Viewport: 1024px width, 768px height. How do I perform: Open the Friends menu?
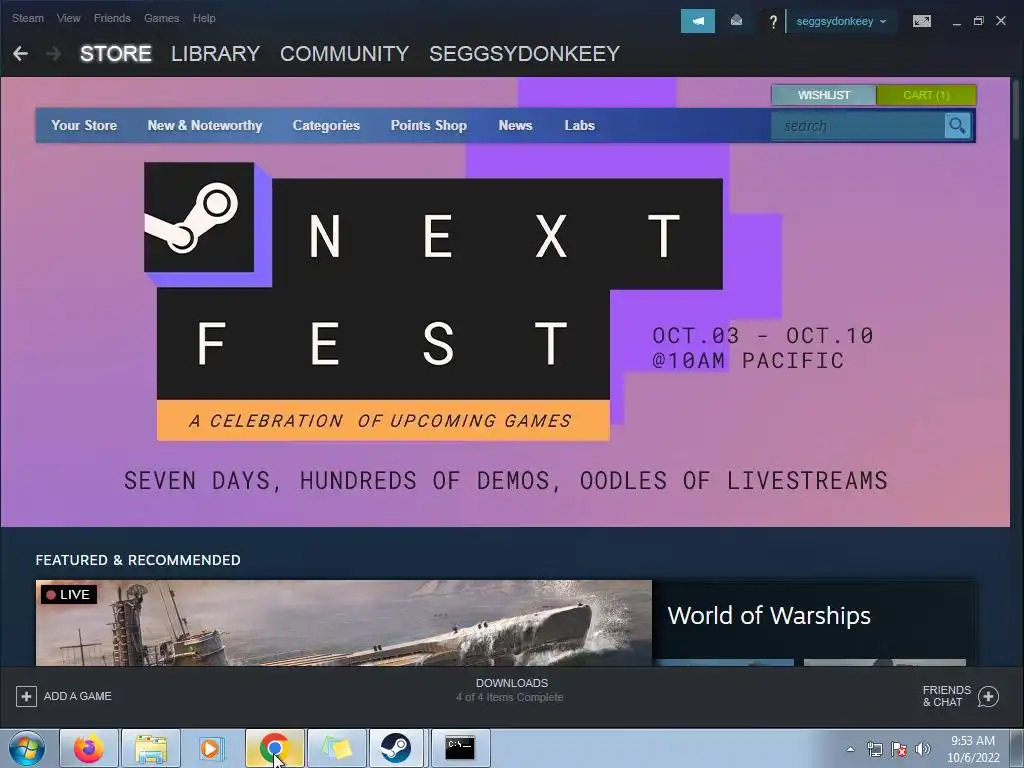point(112,18)
